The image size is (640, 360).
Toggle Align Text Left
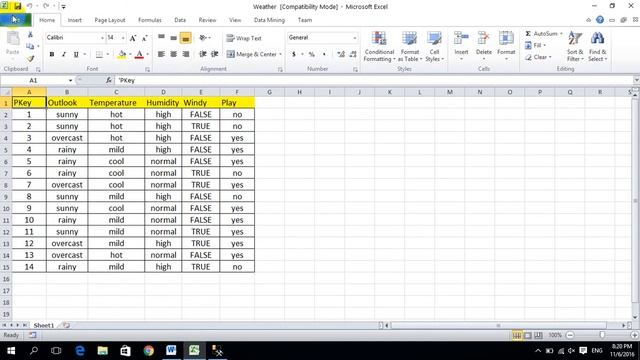[162, 54]
